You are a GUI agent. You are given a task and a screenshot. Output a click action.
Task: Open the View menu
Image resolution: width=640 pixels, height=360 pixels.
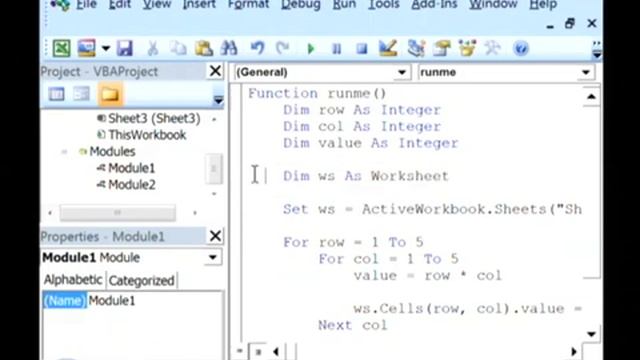click(x=157, y=4)
